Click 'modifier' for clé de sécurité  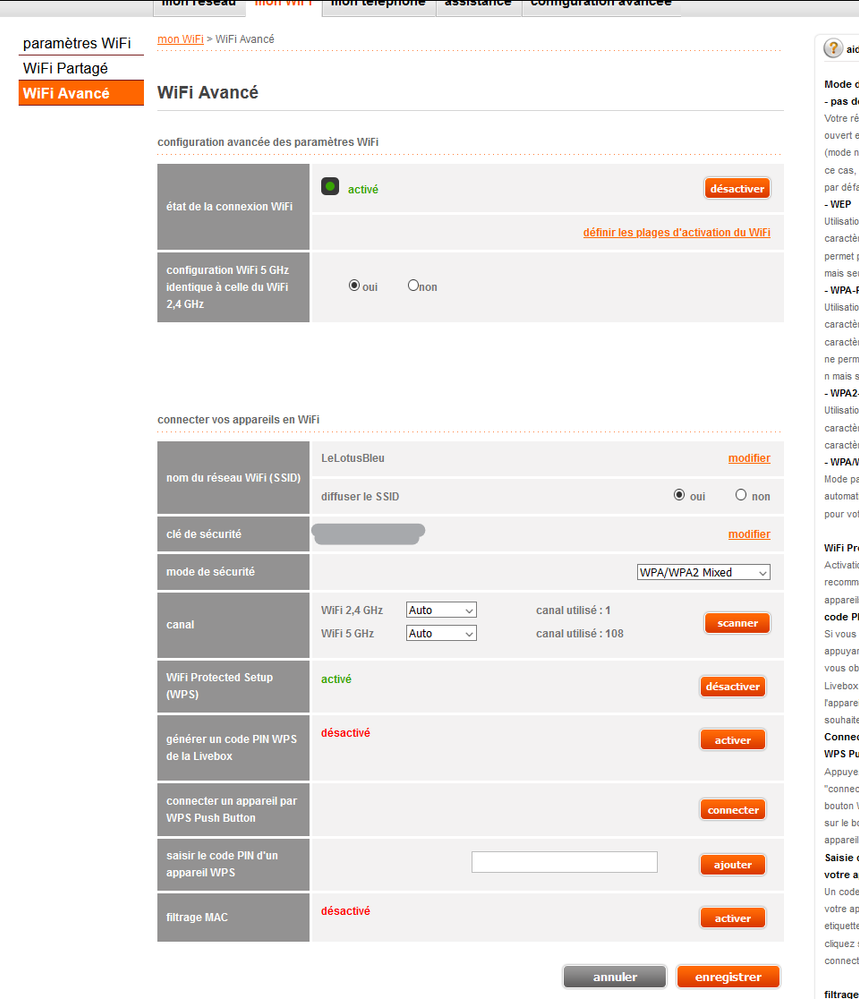coord(749,534)
